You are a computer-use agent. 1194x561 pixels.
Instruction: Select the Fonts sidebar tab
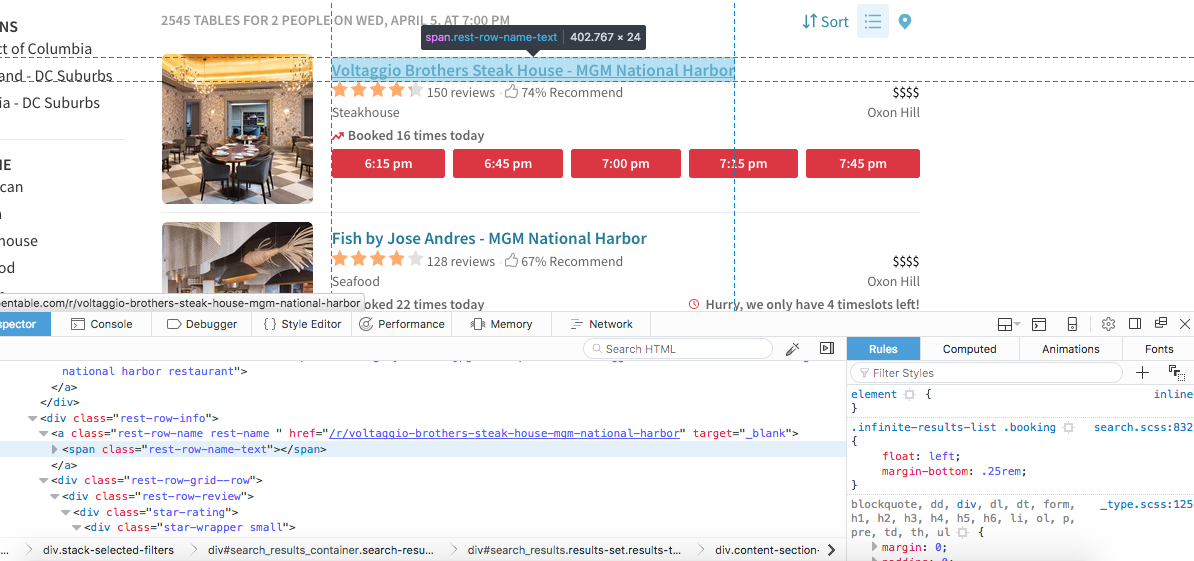click(x=1159, y=349)
